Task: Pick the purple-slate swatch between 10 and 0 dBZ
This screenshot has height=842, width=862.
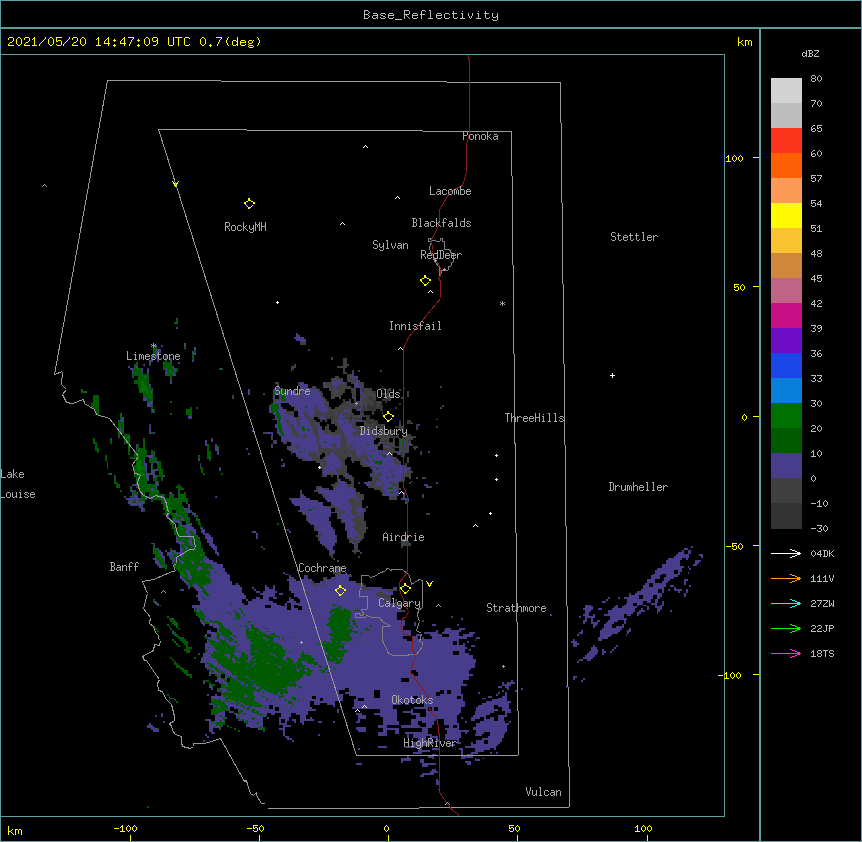Action: 786,466
